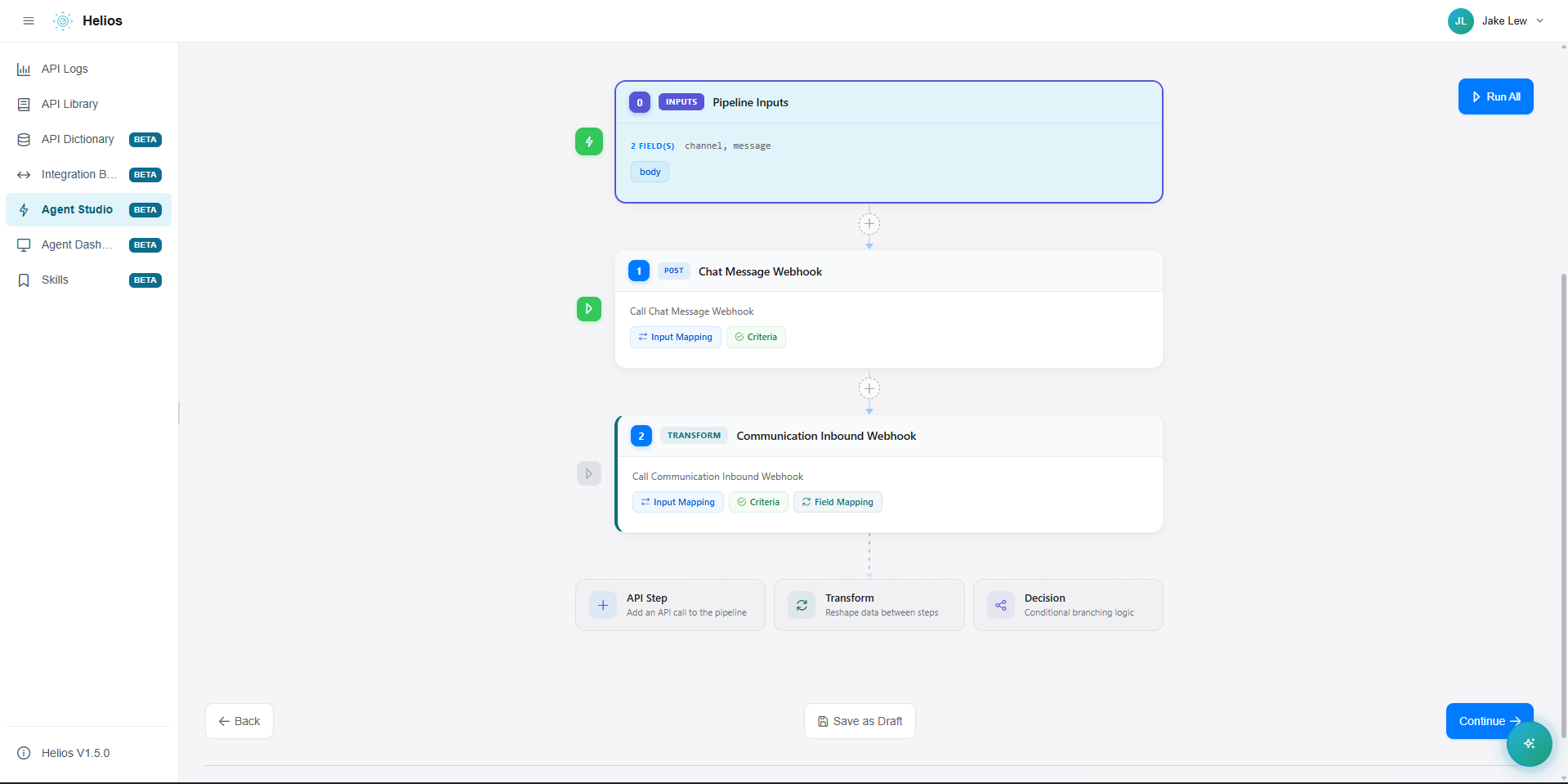Image resolution: width=1568 pixels, height=784 pixels.
Task: Add step after Pipeline Inputs plus icon
Action: [869, 223]
